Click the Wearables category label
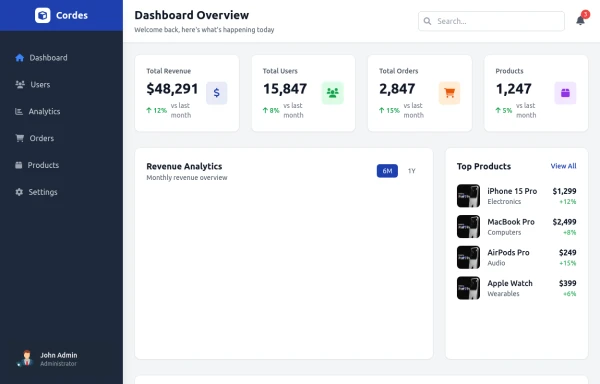The image size is (600, 384). 503,294
